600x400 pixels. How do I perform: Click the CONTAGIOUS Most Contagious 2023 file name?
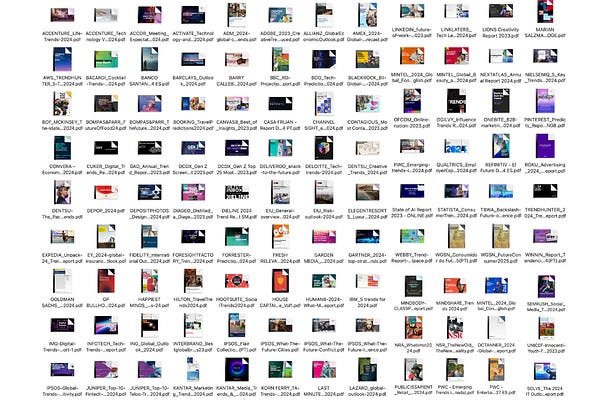367,125
